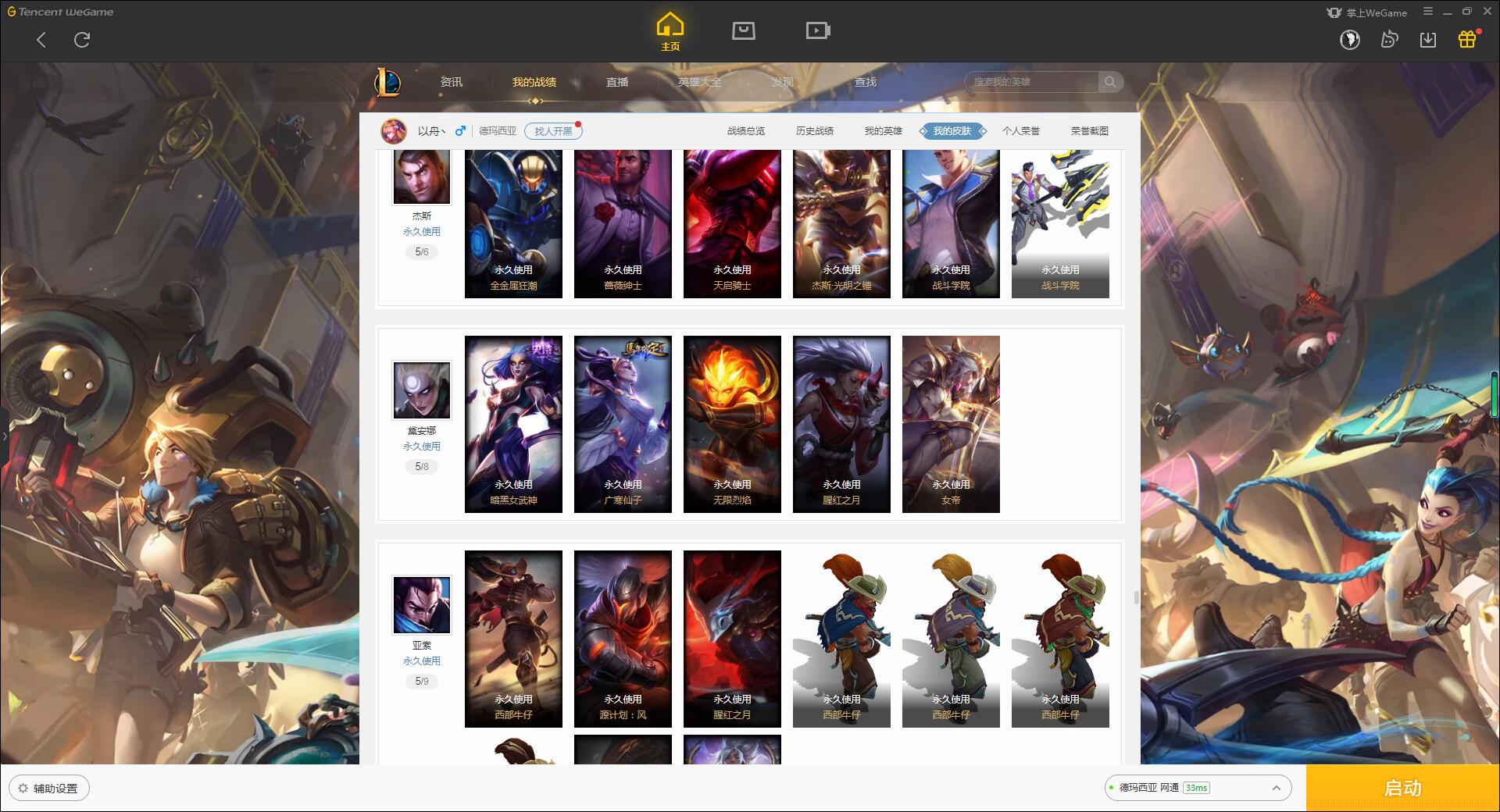Click 杰斯 skin count 5/6
1500x812 pixels.
coord(422,252)
